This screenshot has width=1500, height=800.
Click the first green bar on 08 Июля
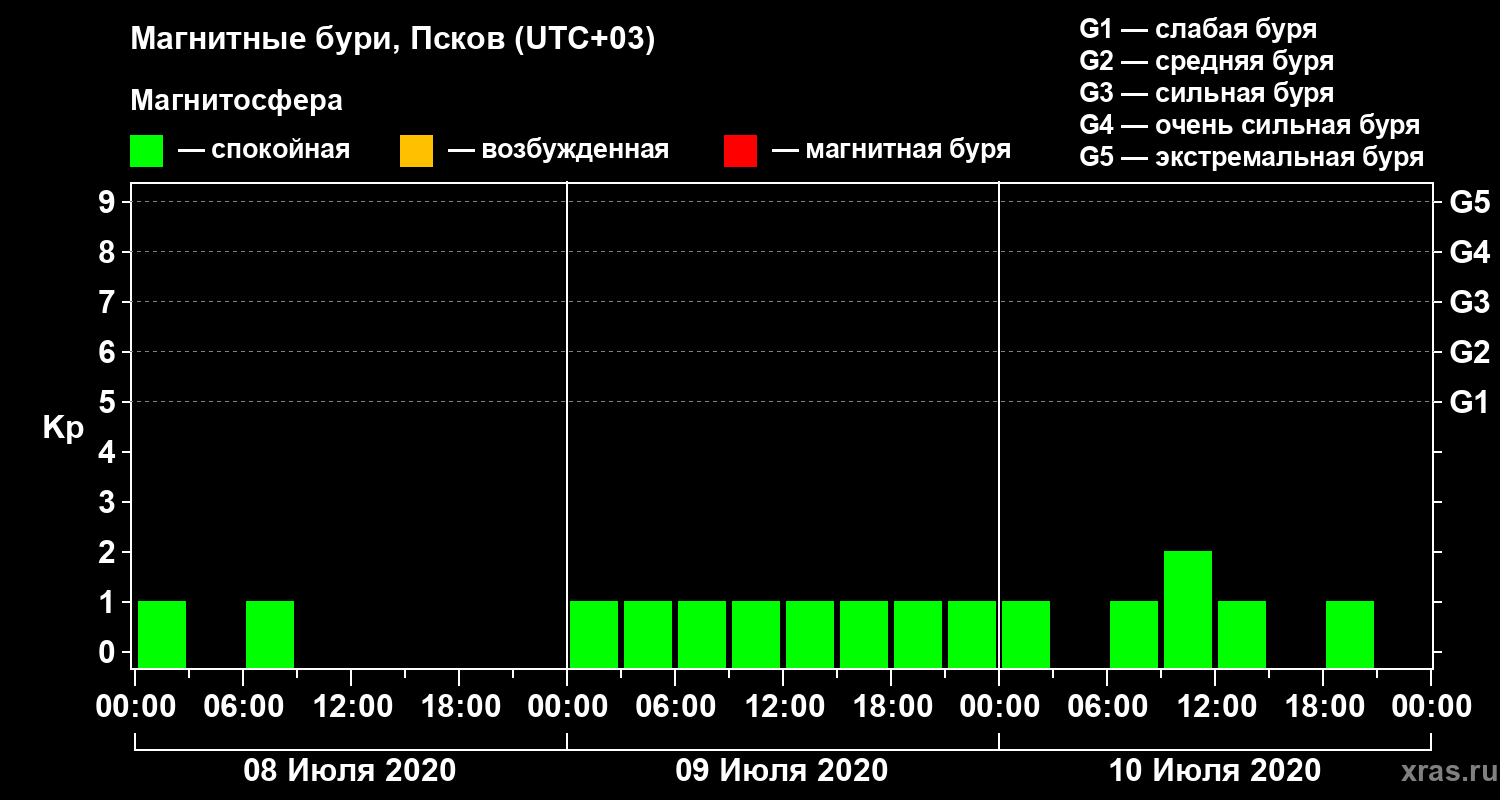click(x=162, y=634)
